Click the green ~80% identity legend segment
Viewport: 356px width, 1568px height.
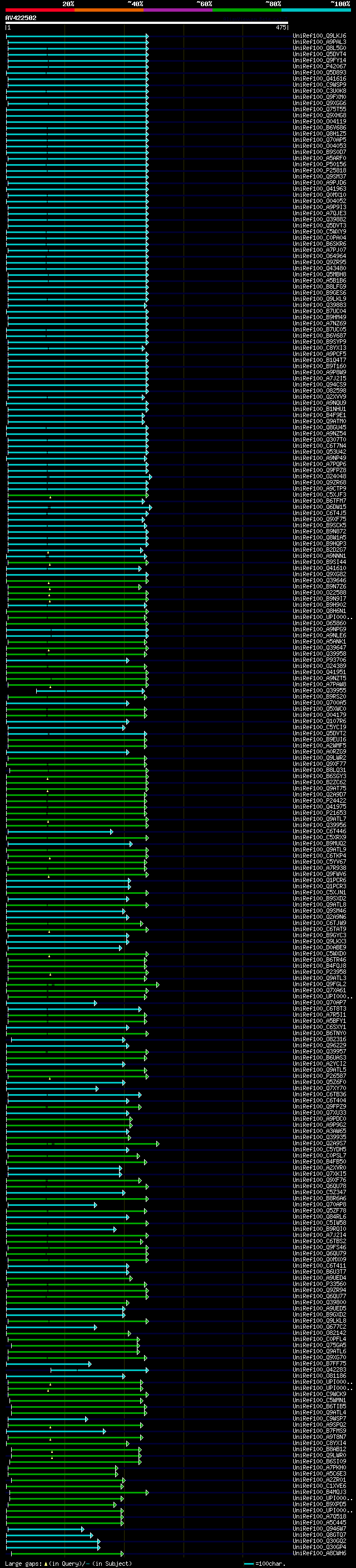(247, 10)
